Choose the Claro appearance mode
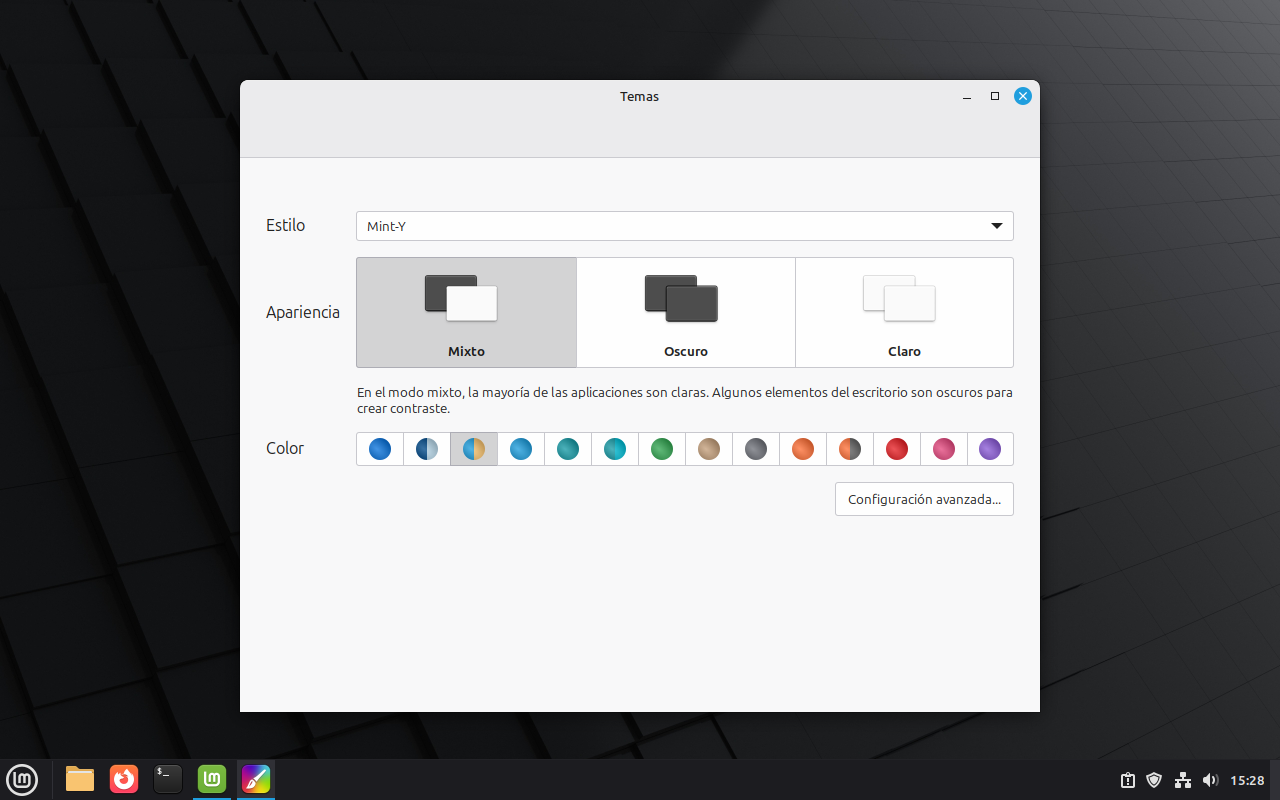 click(904, 312)
